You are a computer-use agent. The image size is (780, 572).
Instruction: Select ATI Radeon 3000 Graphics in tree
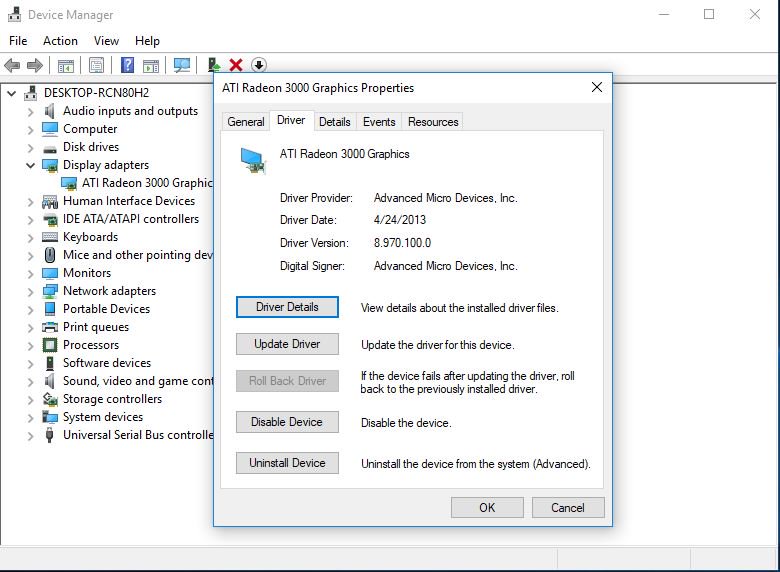[146, 183]
